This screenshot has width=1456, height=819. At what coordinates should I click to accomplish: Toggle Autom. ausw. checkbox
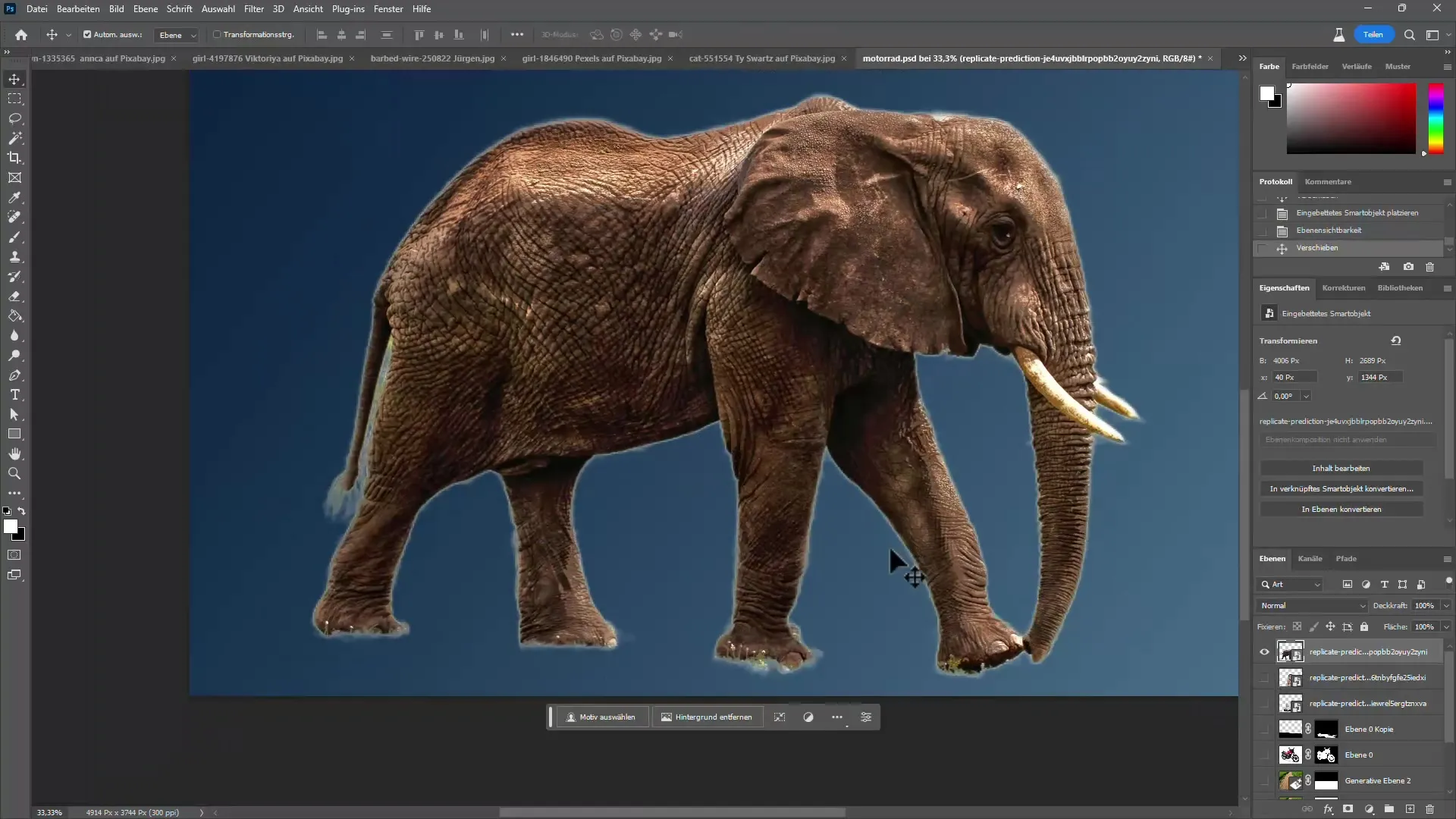click(87, 35)
